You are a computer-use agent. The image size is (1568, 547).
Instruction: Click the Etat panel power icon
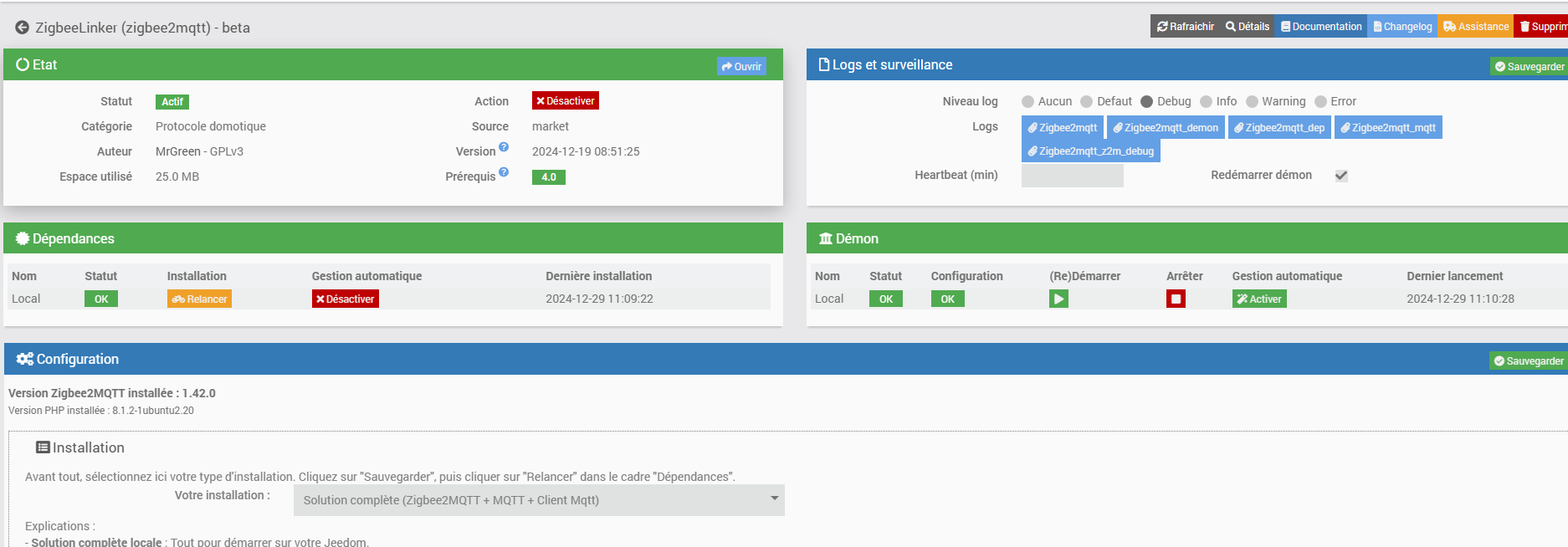[23, 64]
